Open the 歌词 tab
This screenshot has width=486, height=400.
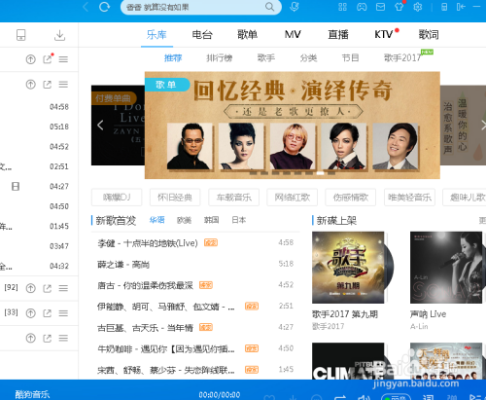tap(429, 35)
